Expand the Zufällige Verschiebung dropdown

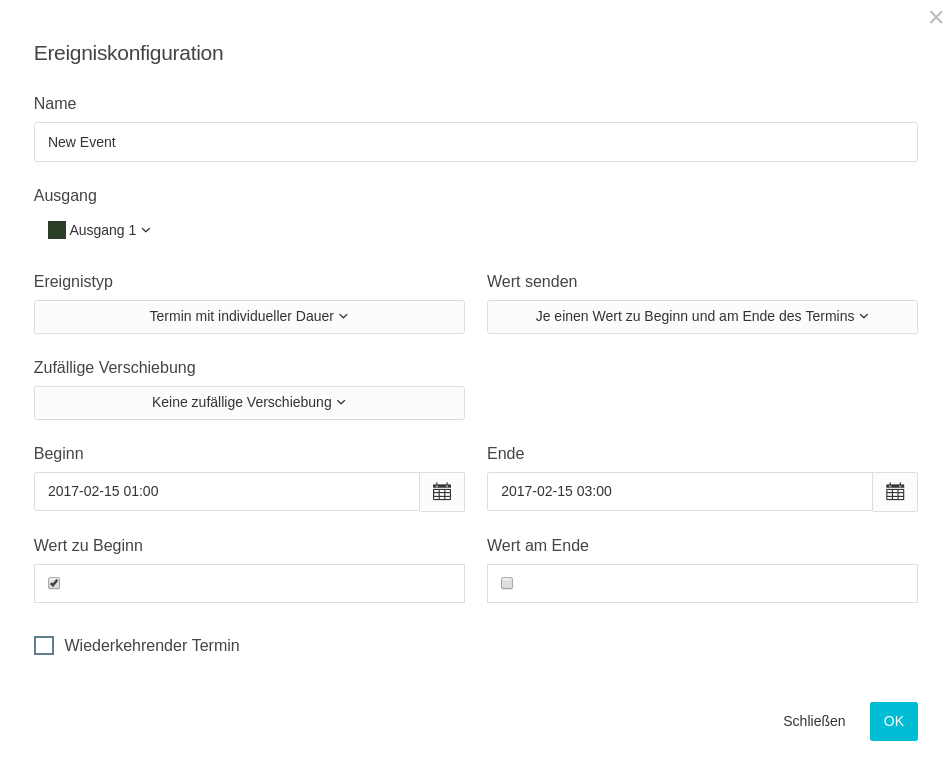249,403
